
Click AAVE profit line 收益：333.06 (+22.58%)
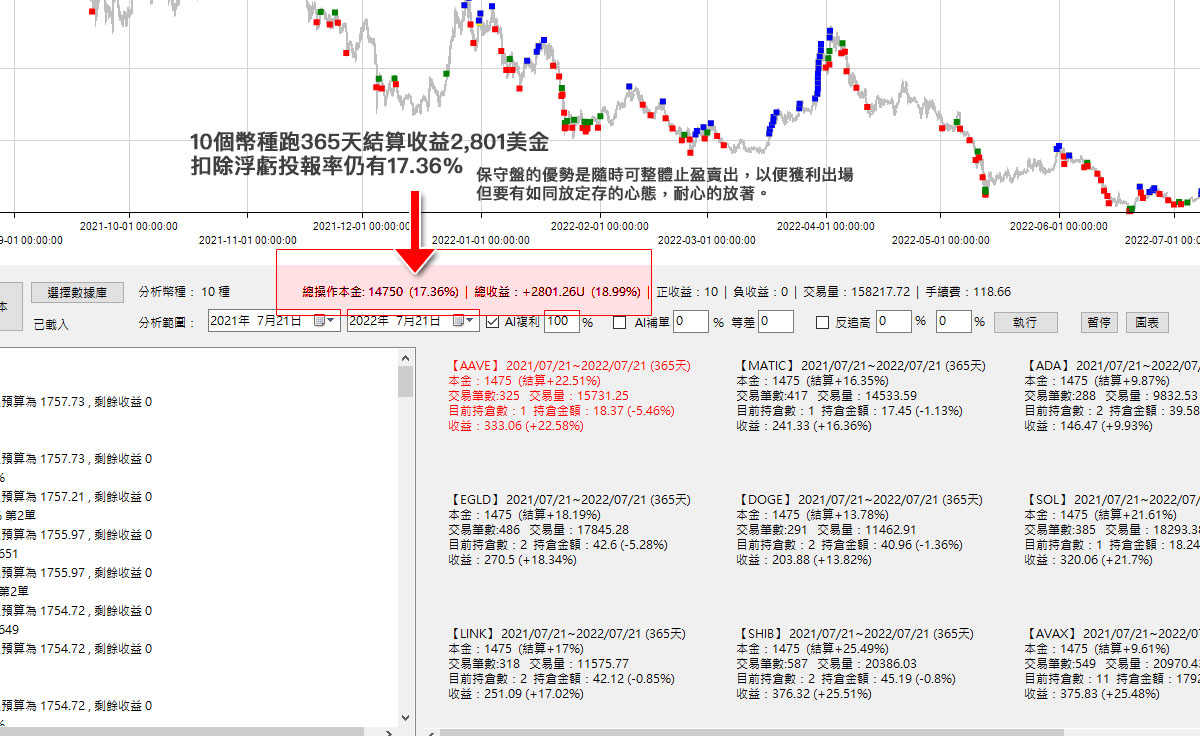pos(516,426)
